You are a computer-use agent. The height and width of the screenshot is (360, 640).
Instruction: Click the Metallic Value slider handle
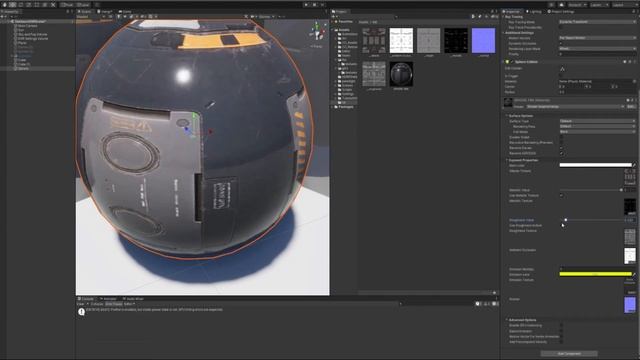tap(621, 190)
